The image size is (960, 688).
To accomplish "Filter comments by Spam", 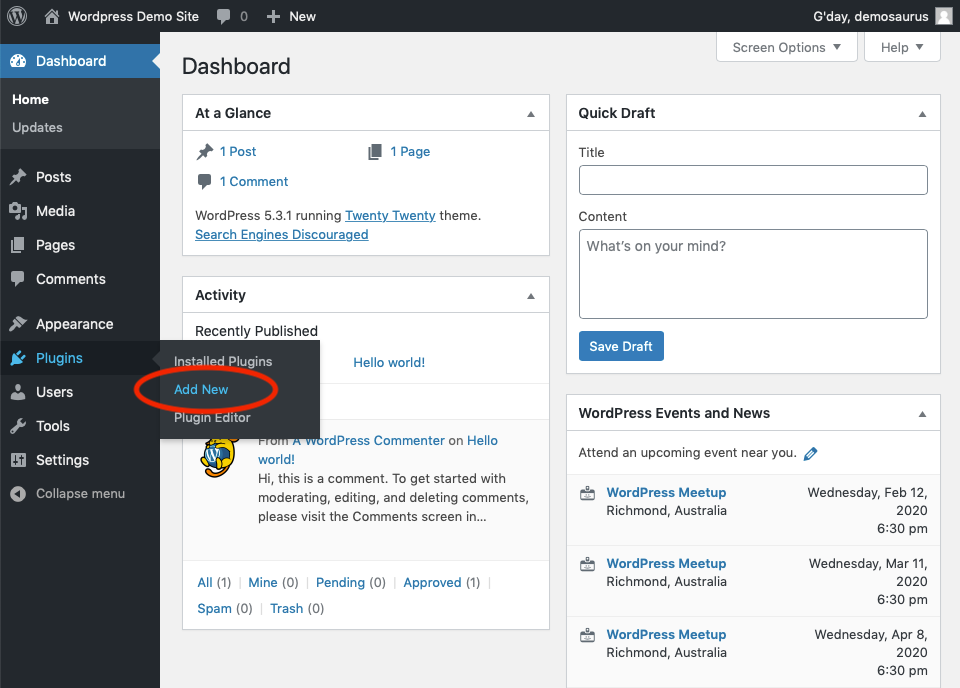I will (x=214, y=608).
